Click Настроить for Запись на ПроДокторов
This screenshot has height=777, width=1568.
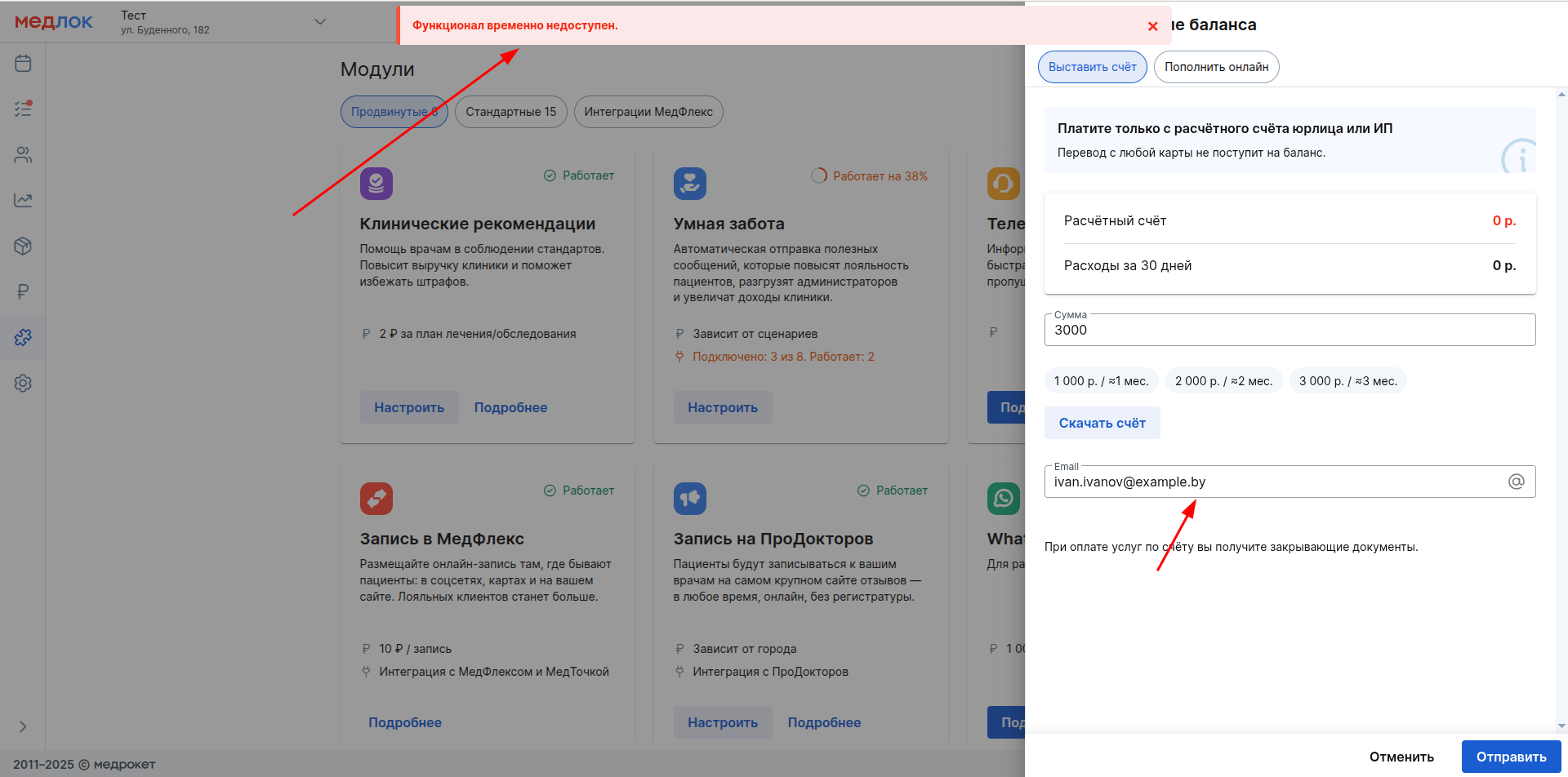point(723,722)
